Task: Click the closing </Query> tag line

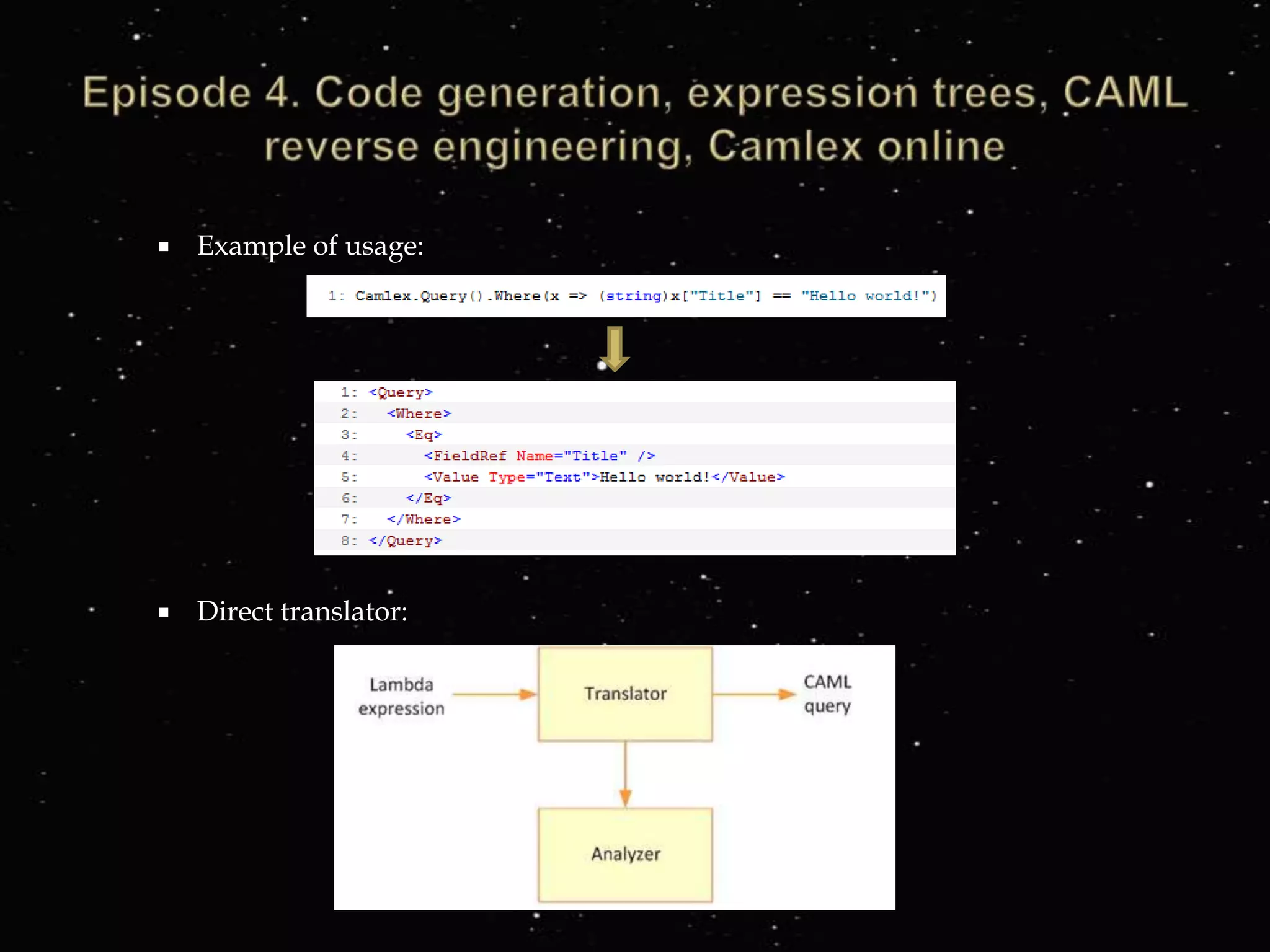Action: [405, 540]
